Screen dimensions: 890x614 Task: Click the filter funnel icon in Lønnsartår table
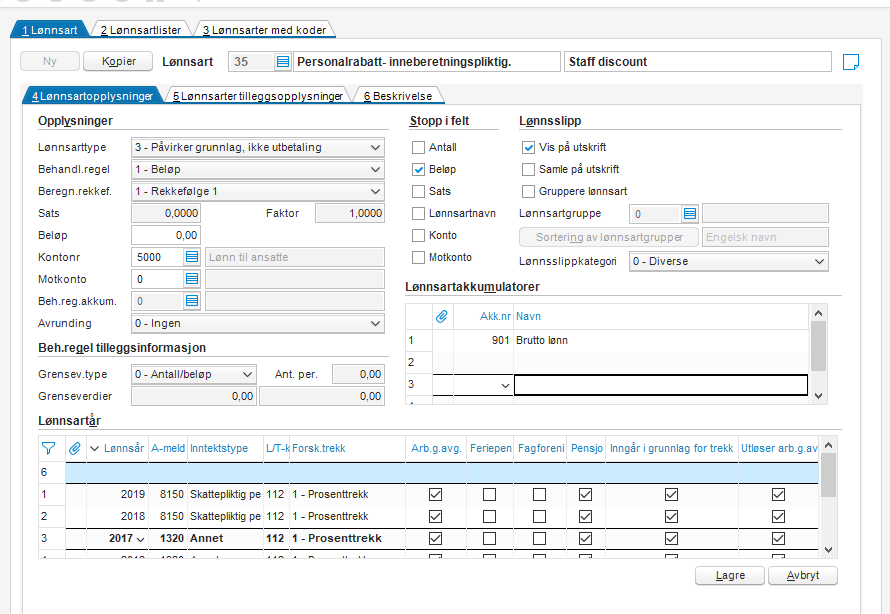[x=48, y=448]
